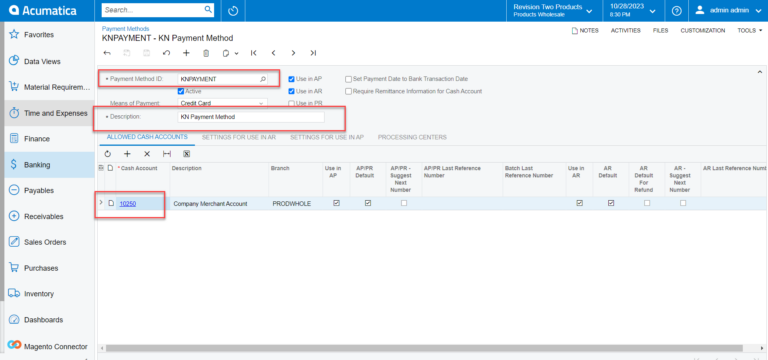Open the Receivables workspace
Image resolution: width=768 pixels, height=360 pixels.
(x=49, y=216)
